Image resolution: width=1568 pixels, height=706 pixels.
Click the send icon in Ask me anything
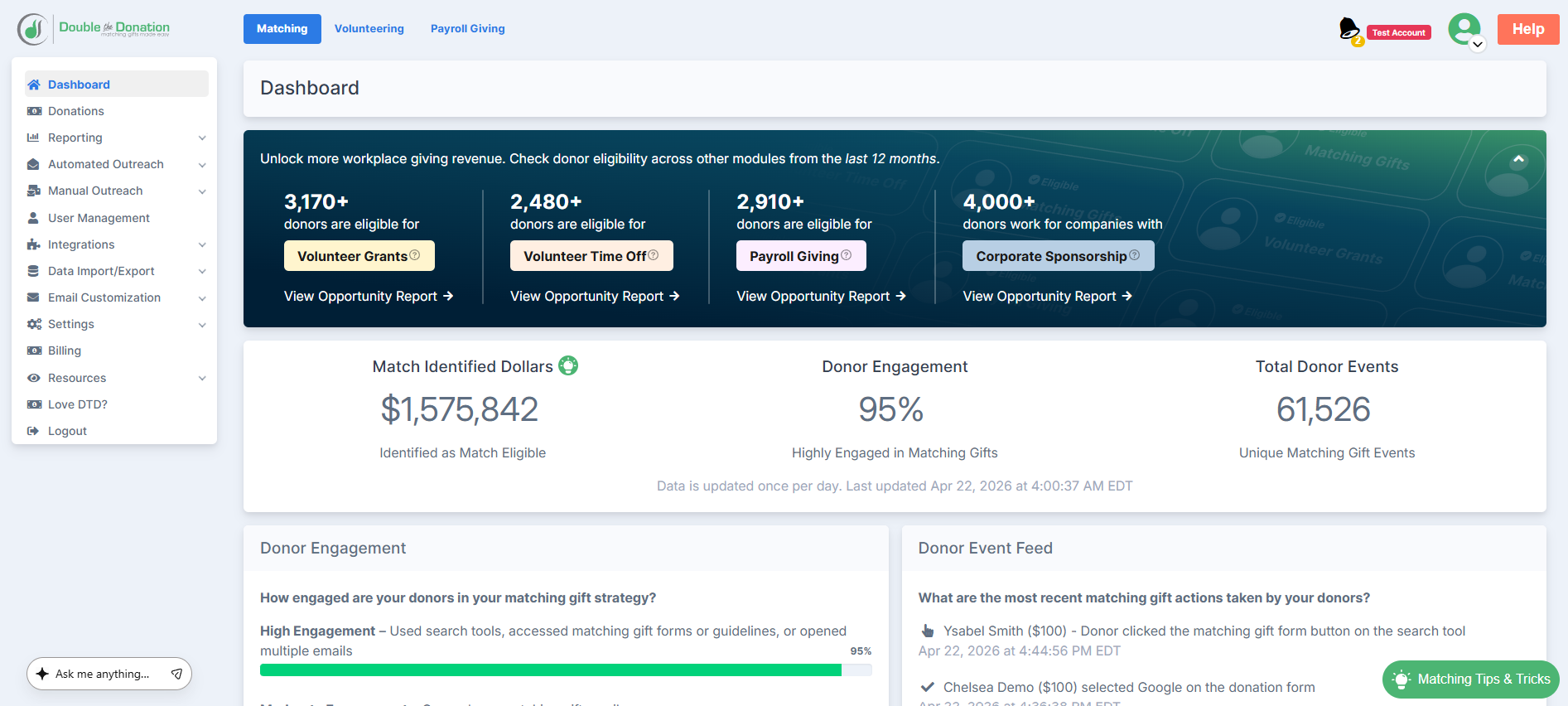click(x=176, y=674)
